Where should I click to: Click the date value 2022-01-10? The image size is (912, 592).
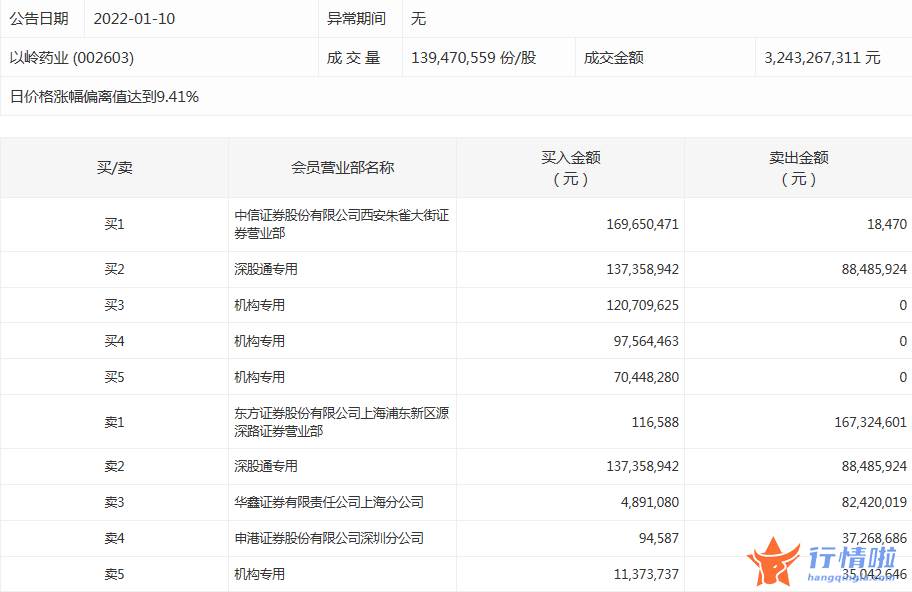134,19
